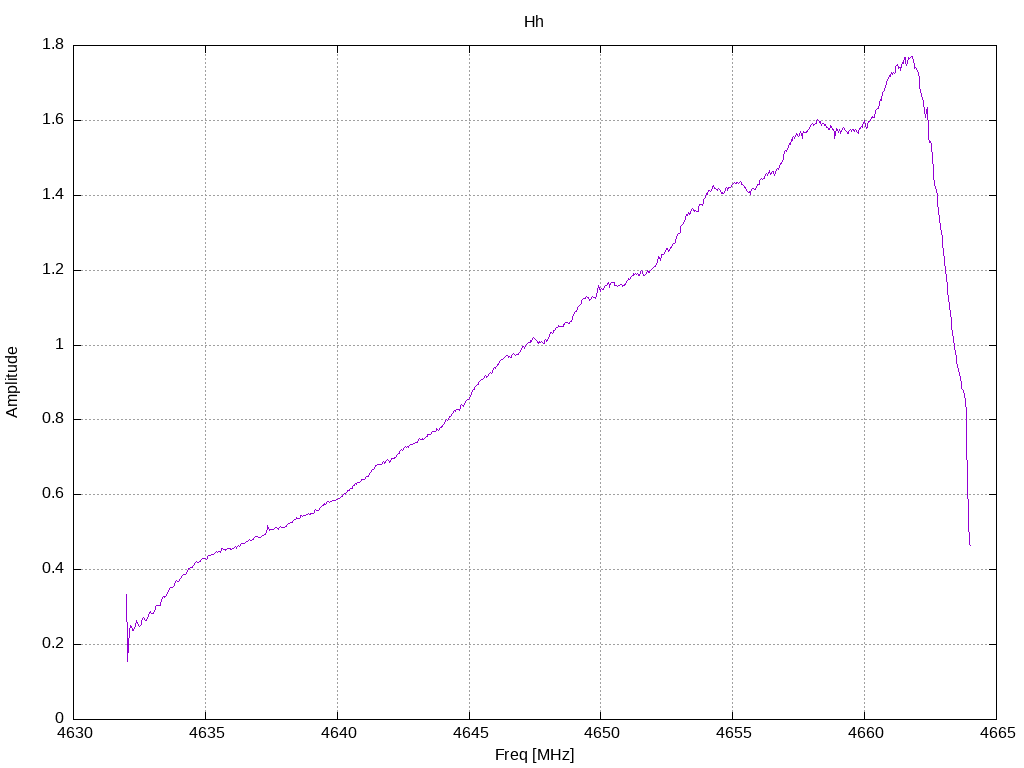Click the y-axis tick label 1.6

click(53, 120)
